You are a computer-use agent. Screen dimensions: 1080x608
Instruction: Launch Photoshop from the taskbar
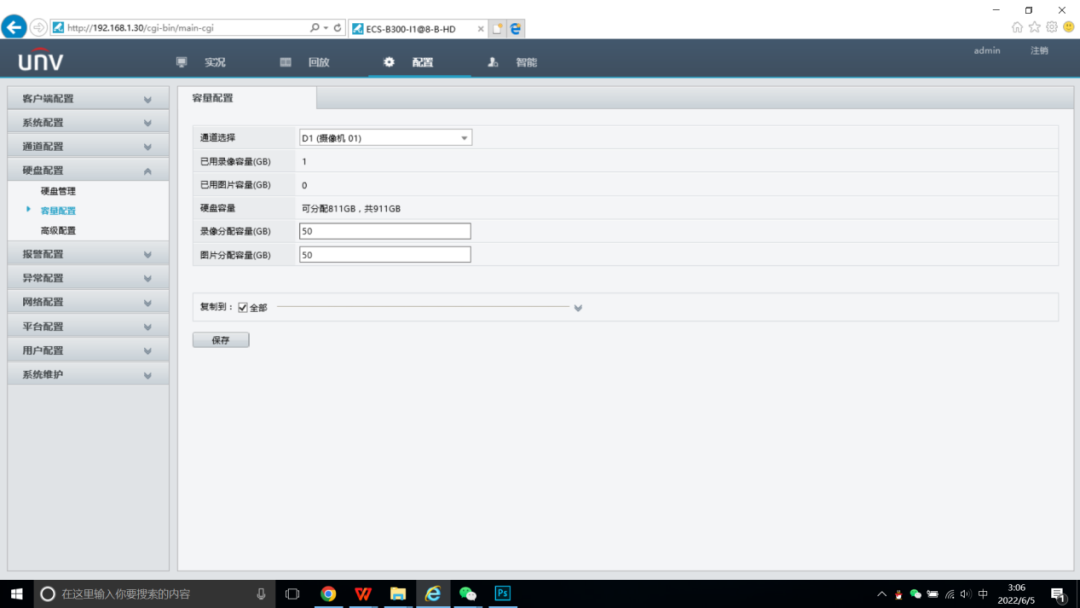[x=502, y=594]
